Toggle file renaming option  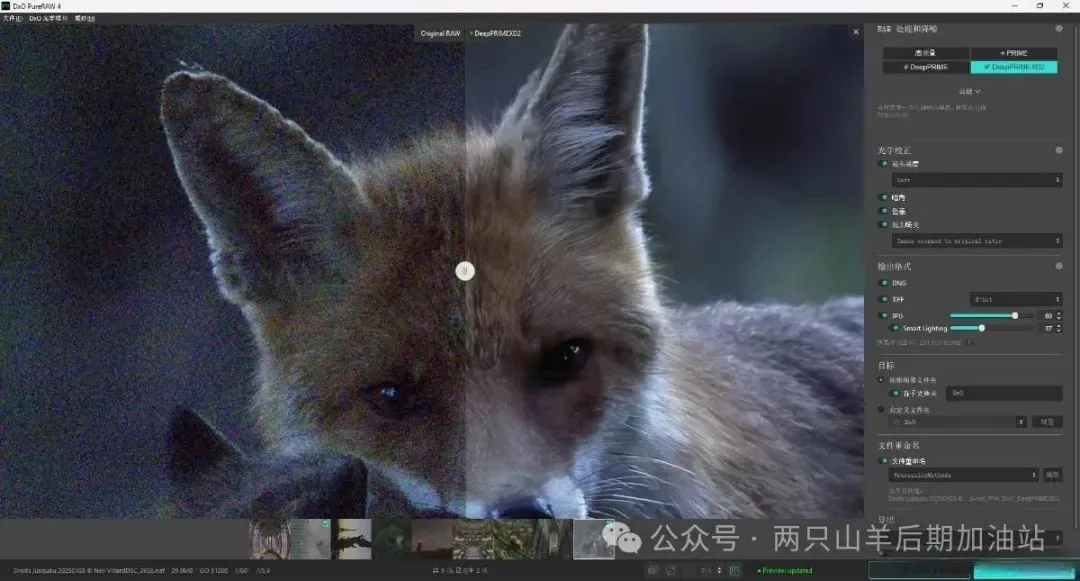pos(884,461)
